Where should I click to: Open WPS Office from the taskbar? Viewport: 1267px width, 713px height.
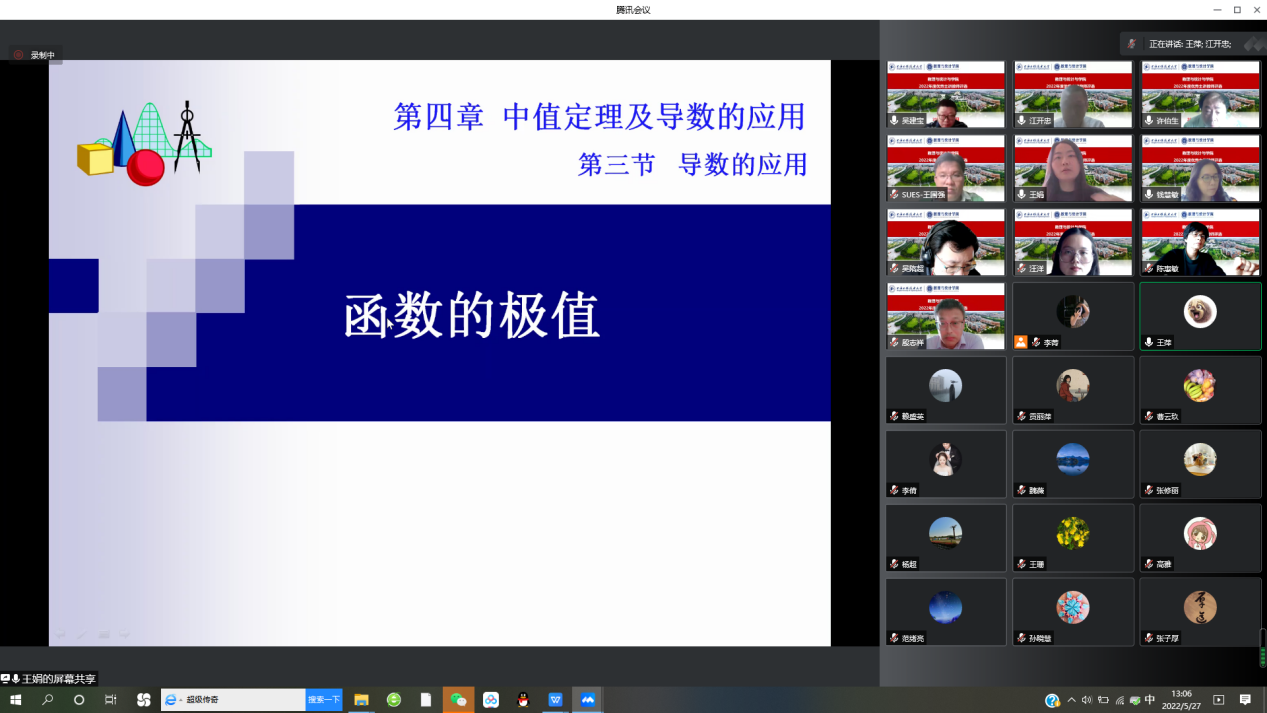click(555, 700)
